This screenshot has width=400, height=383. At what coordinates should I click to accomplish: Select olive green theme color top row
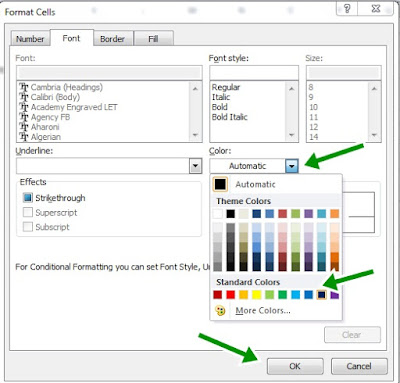(296, 214)
